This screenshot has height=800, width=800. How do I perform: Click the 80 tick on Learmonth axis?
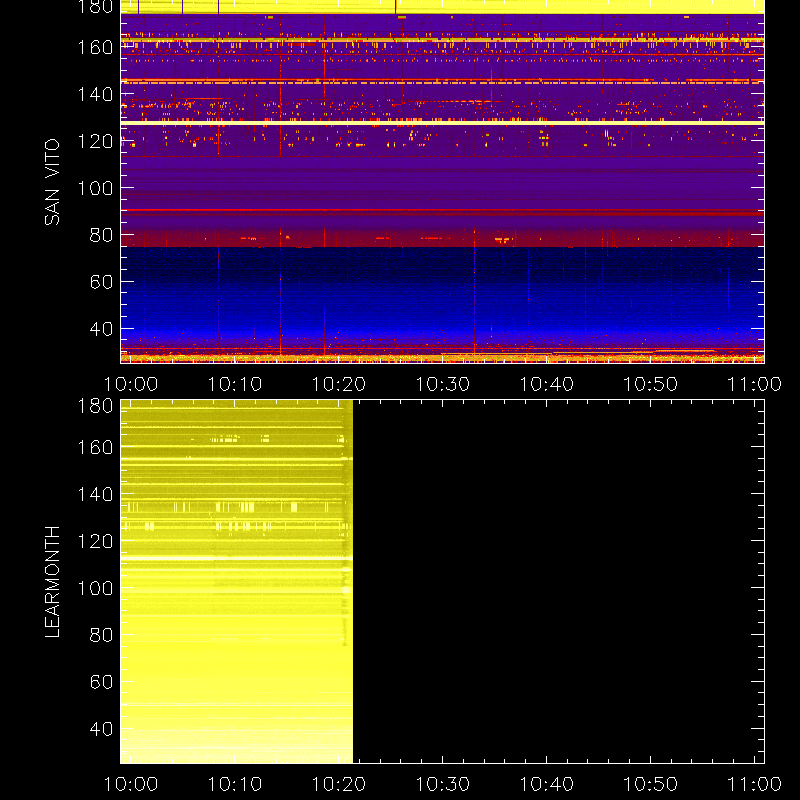[x=101, y=635]
